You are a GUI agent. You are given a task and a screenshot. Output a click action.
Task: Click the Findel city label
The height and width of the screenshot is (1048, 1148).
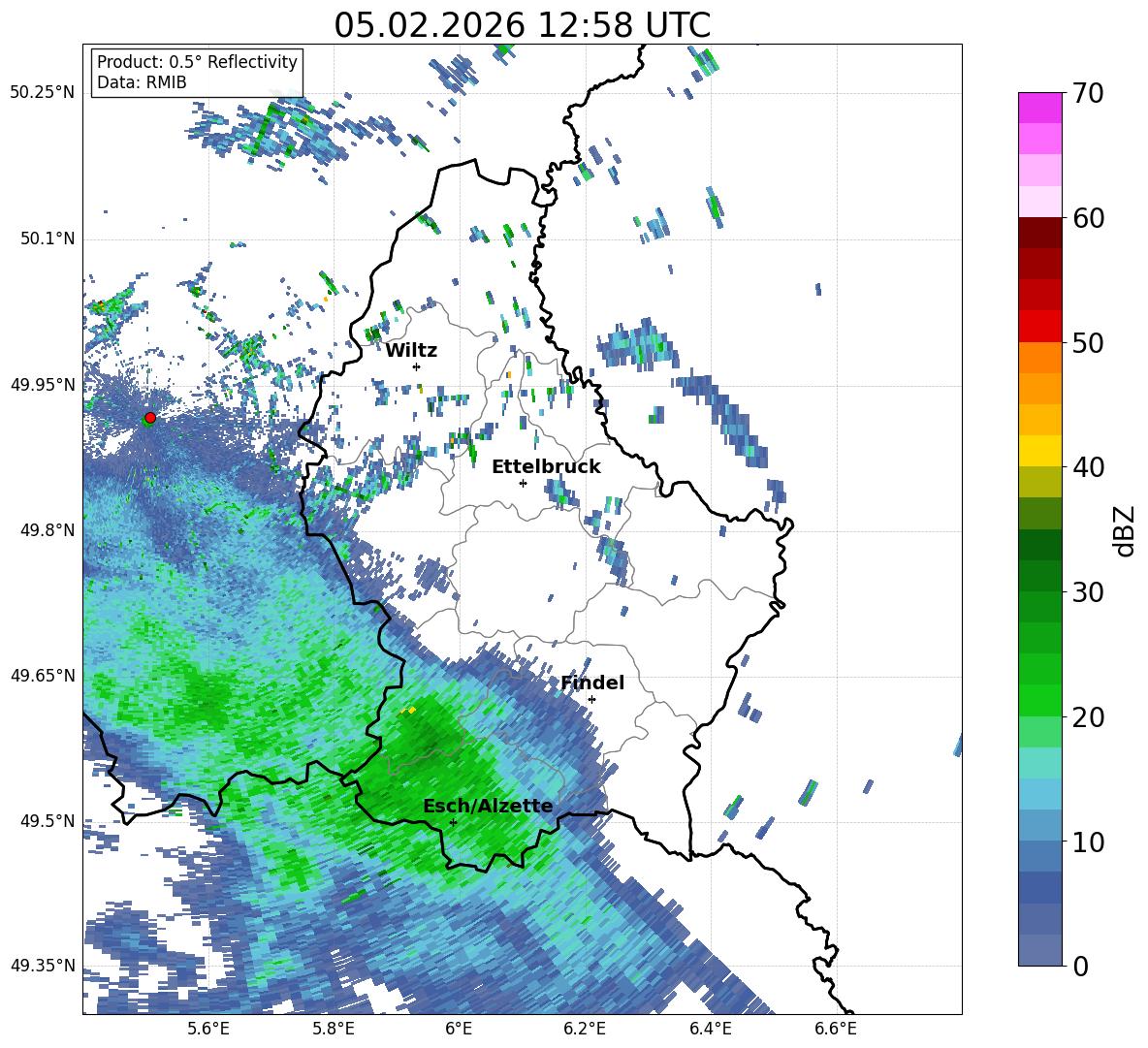(592, 683)
